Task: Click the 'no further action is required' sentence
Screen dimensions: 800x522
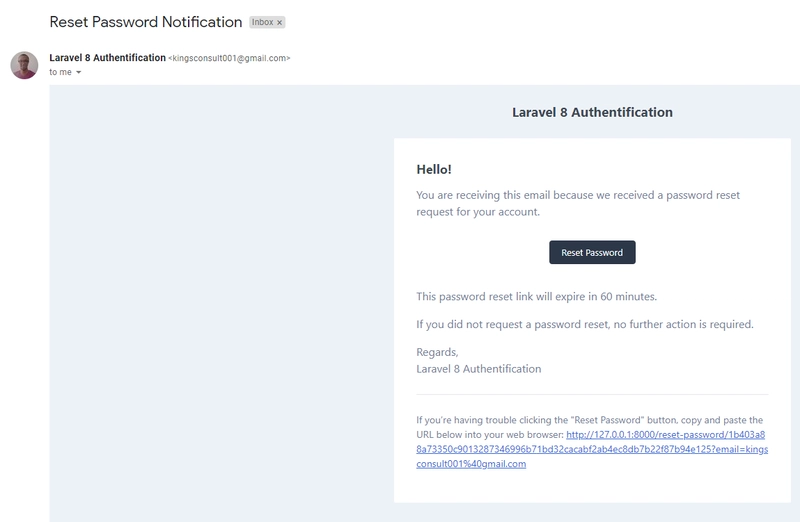Action: pyautogui.click(x=585, y=325)
